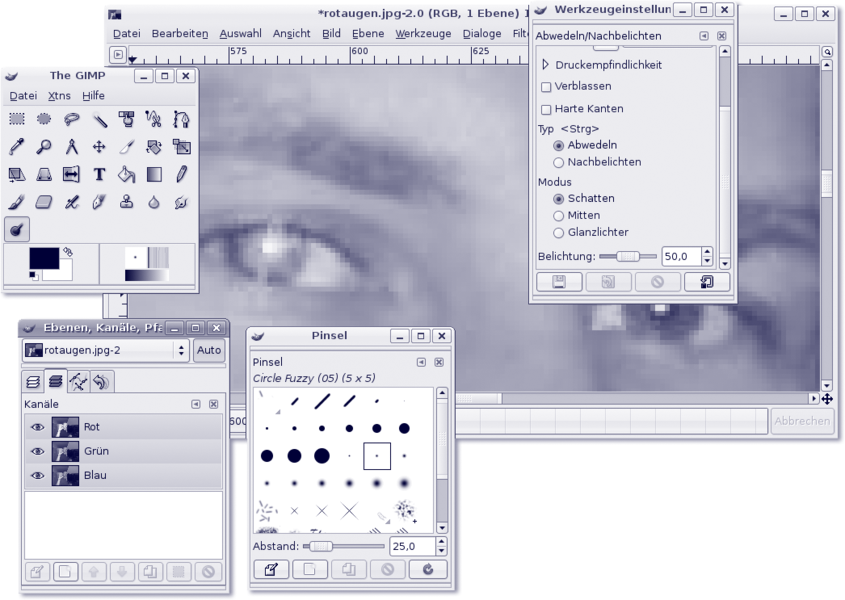Click the Auto button
The image size is (845, 600).
pyautogui.click(x=209, y=351)
